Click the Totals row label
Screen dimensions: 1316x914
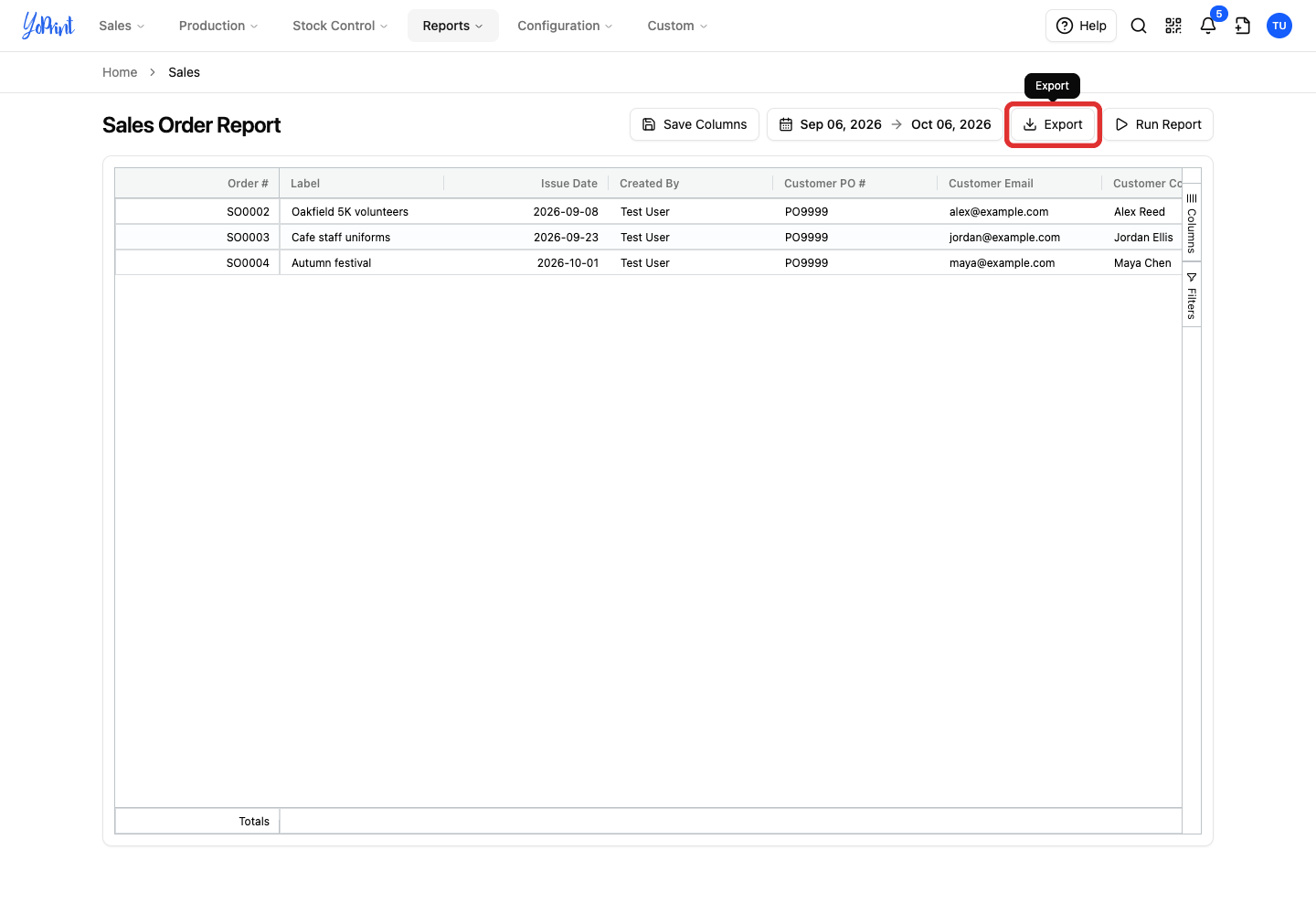click(254, 822)
